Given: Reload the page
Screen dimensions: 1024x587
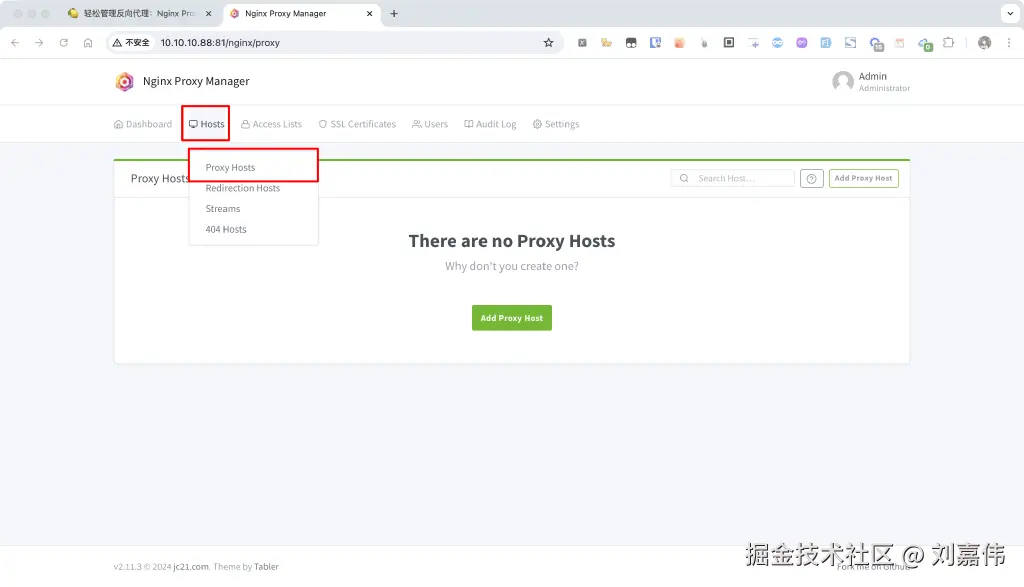Looking at the screenshot, I should (63, 42).
